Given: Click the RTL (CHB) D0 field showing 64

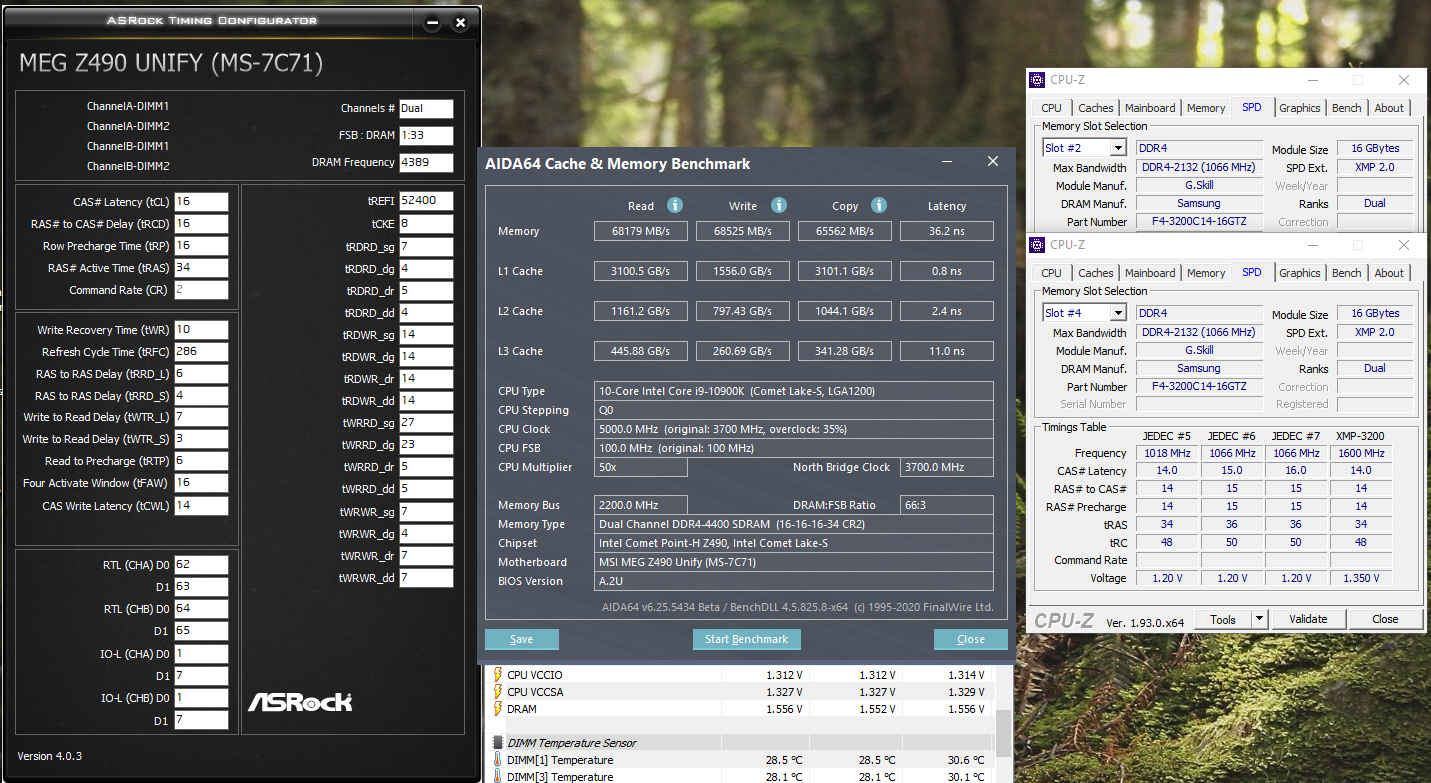Looking at the screenshot, I should pos(201,609).
